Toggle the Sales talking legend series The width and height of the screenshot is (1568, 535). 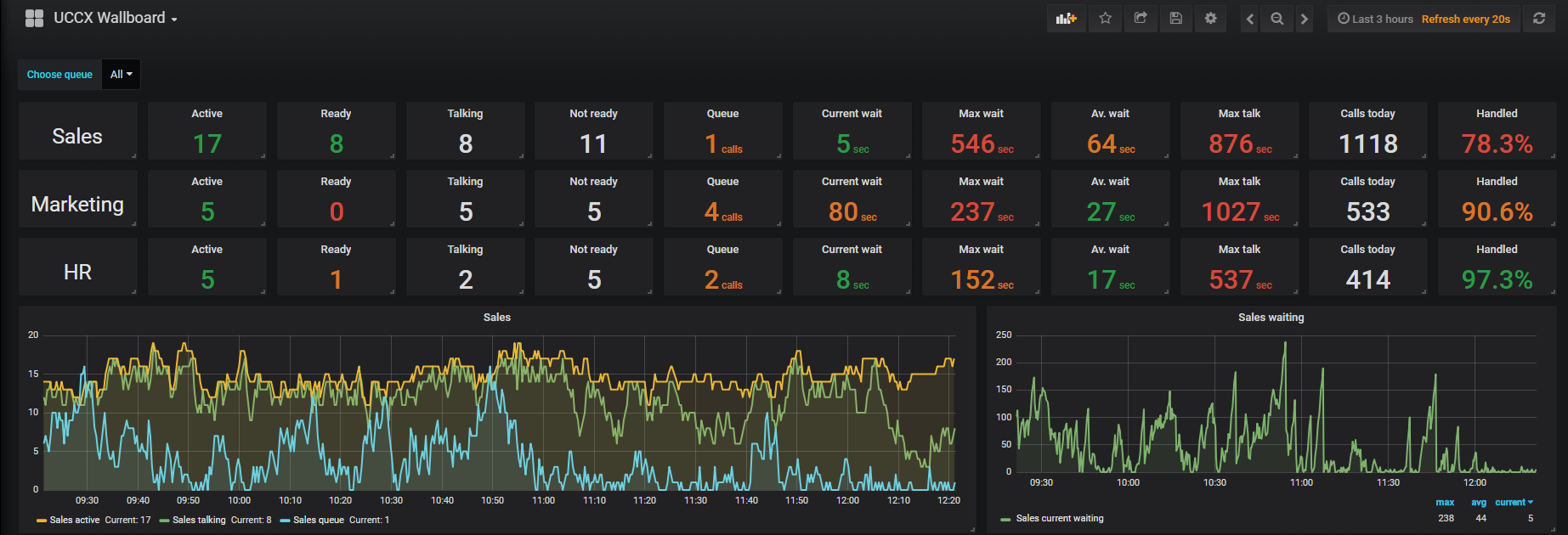click(x=199, y=520)
